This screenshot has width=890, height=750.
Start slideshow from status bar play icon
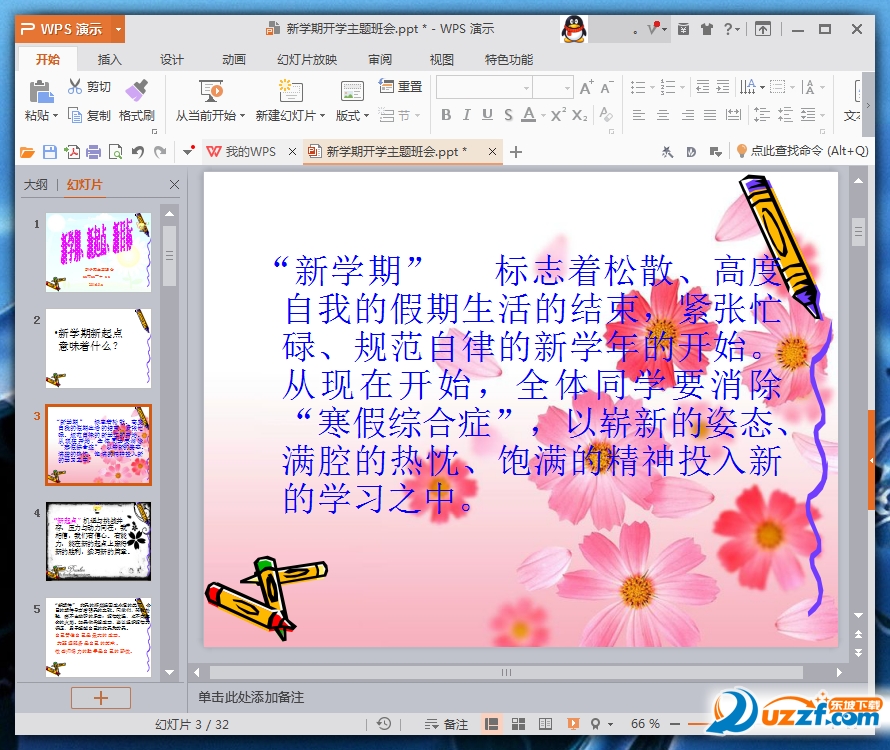coord(573,724)
